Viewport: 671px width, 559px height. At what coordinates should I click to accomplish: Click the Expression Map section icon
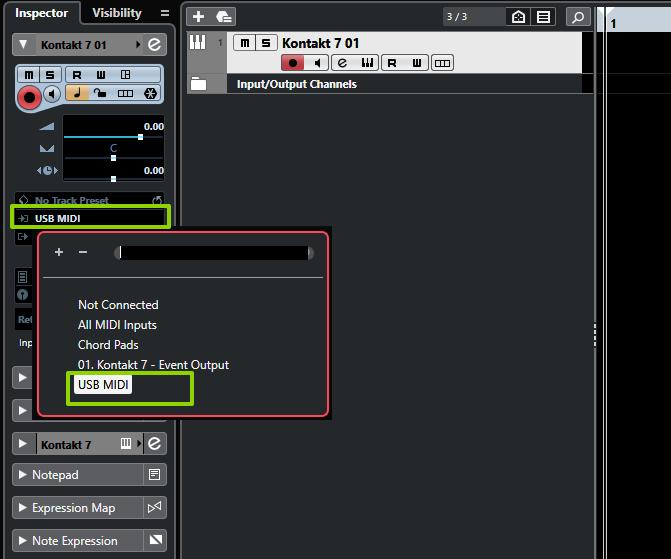pos(155,508)
